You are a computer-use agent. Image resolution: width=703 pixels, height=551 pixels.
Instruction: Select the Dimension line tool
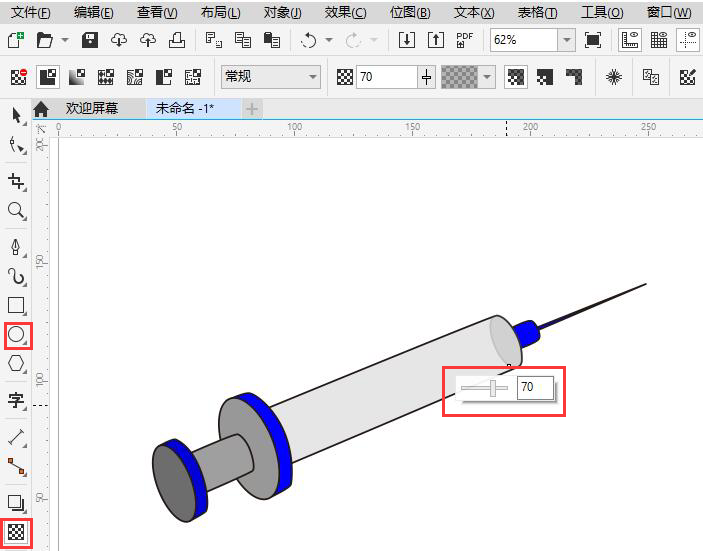17,437
